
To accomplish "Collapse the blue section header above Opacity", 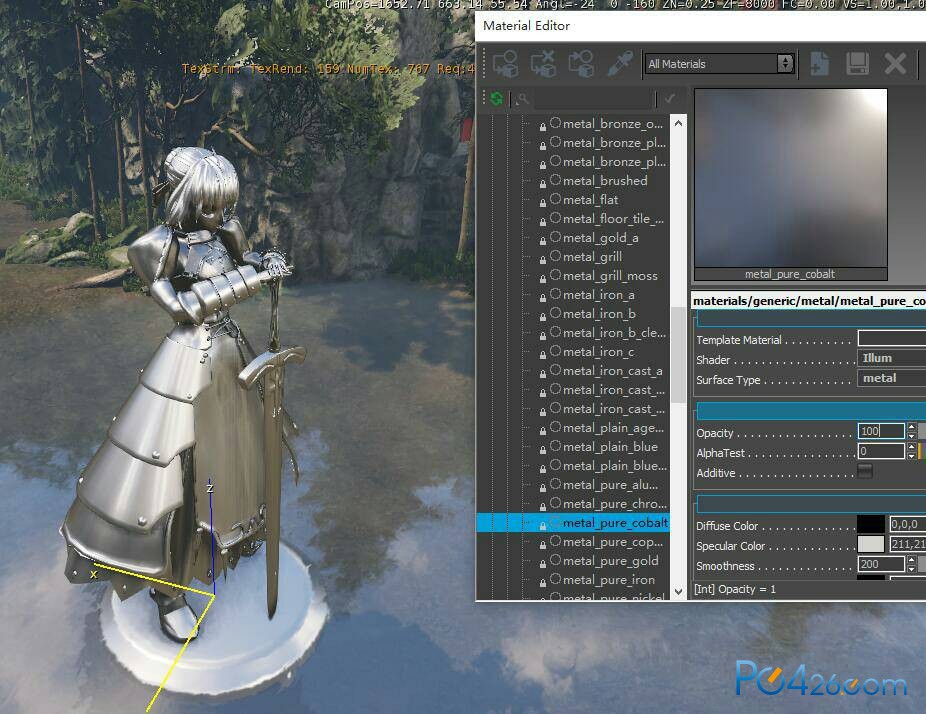I will tap(811, 411).
